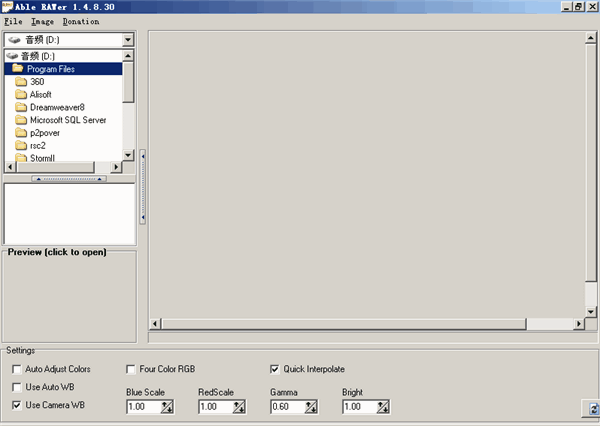Click the folder tree vertical scrollbar thumb
This screenshot has width=600, height=426.
(x=128, y=82)
